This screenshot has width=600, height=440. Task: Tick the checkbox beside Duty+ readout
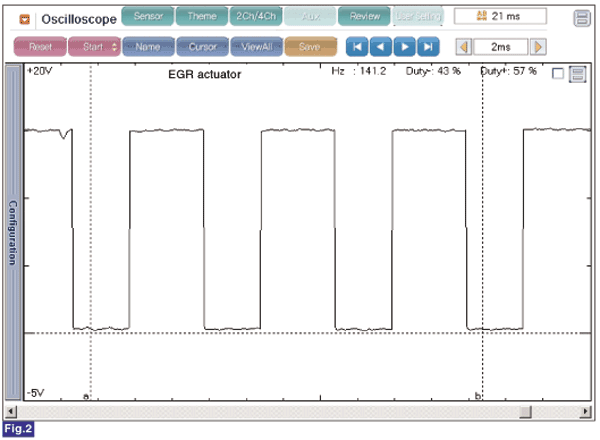click(558, 73)
